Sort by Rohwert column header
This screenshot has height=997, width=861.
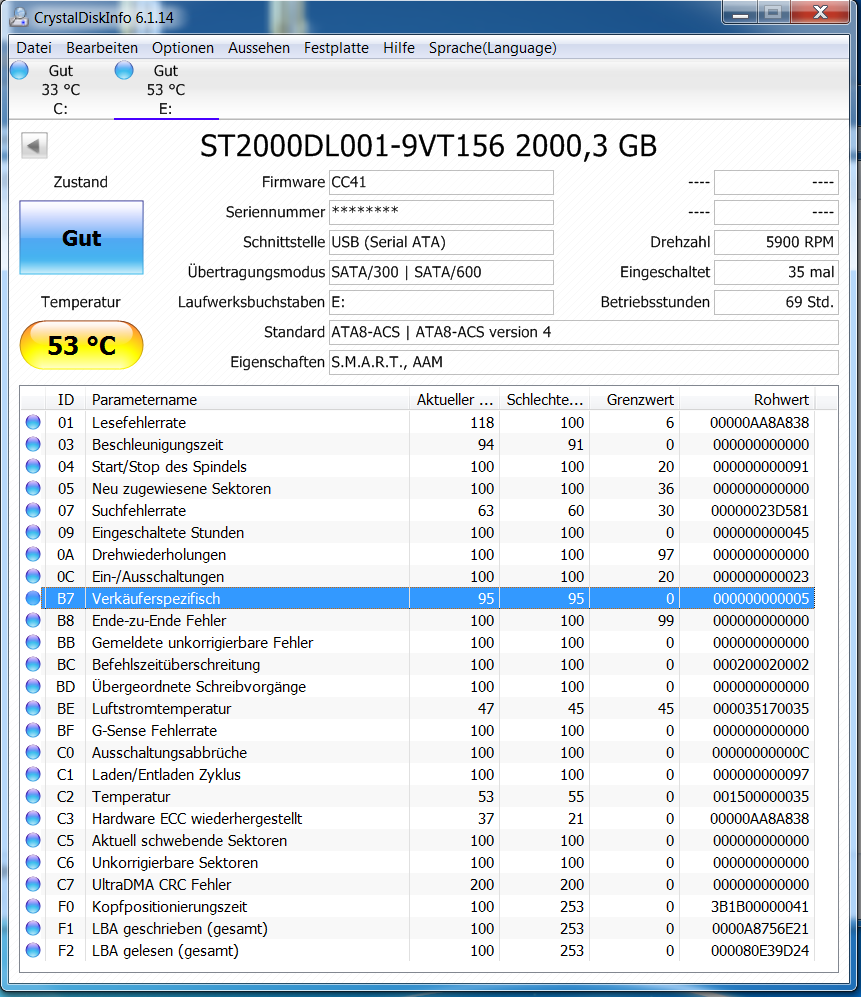coord(747,399)
